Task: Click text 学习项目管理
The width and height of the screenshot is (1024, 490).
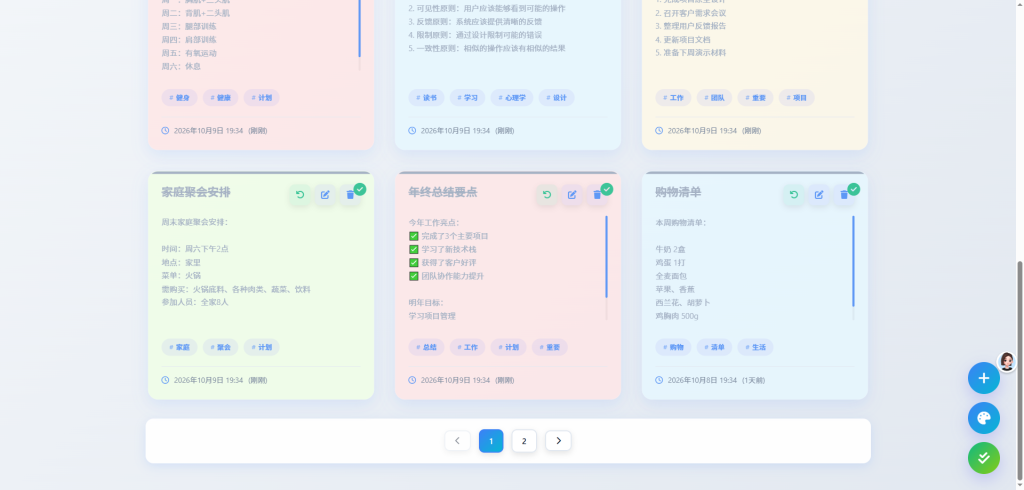Action: 432,316
